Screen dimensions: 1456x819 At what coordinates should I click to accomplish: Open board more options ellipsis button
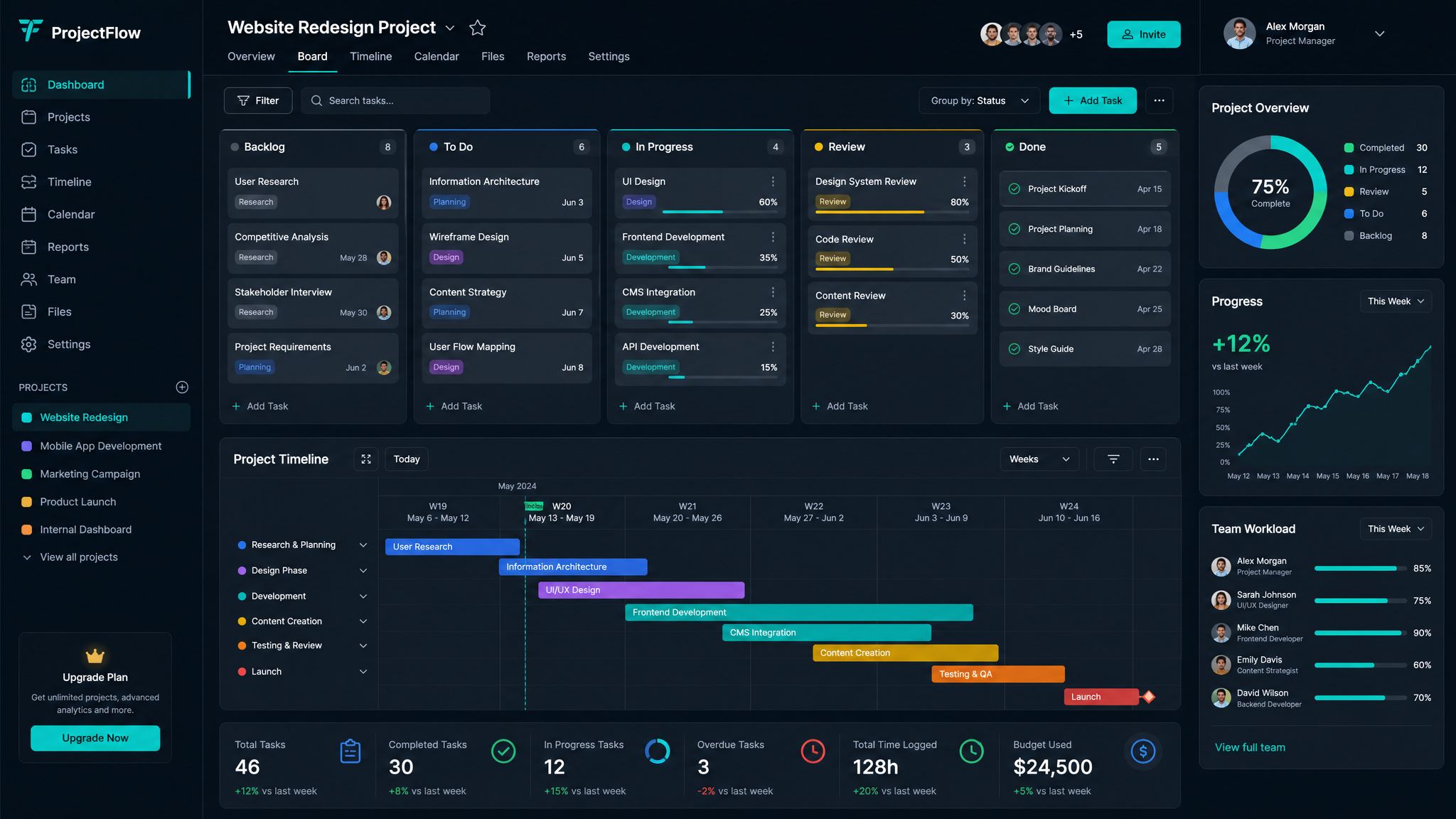(1159, 100)
